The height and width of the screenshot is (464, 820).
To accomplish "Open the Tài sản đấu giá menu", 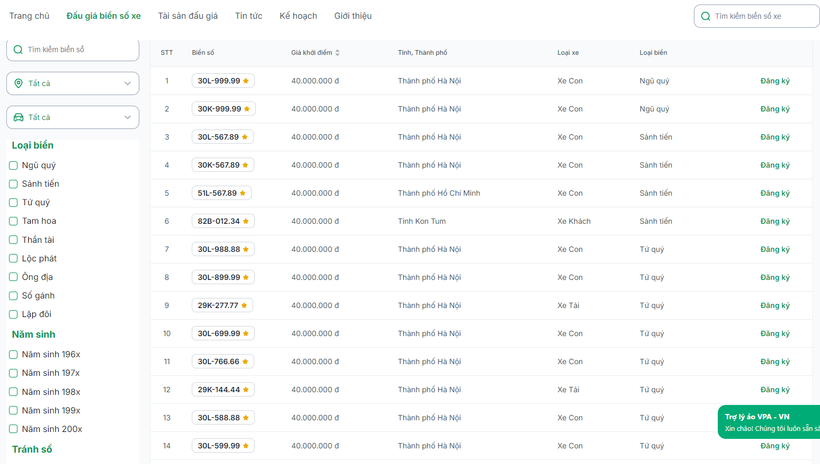I will pyautogui.click(x=187, y=16).
